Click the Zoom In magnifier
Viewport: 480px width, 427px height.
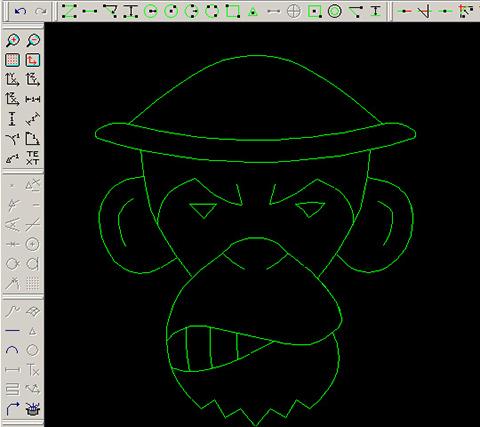13,41
